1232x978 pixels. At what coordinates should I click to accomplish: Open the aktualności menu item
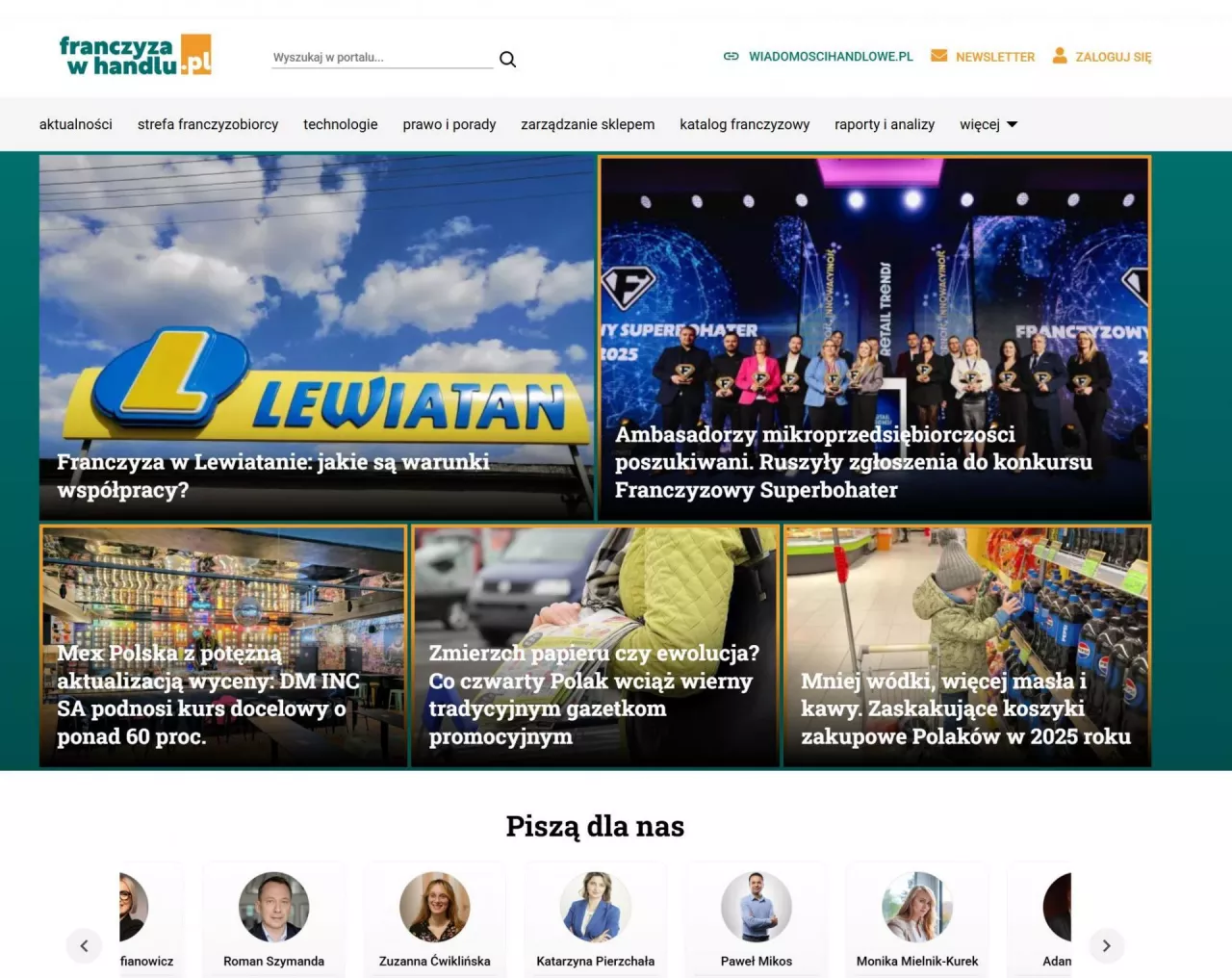(76, 124)
